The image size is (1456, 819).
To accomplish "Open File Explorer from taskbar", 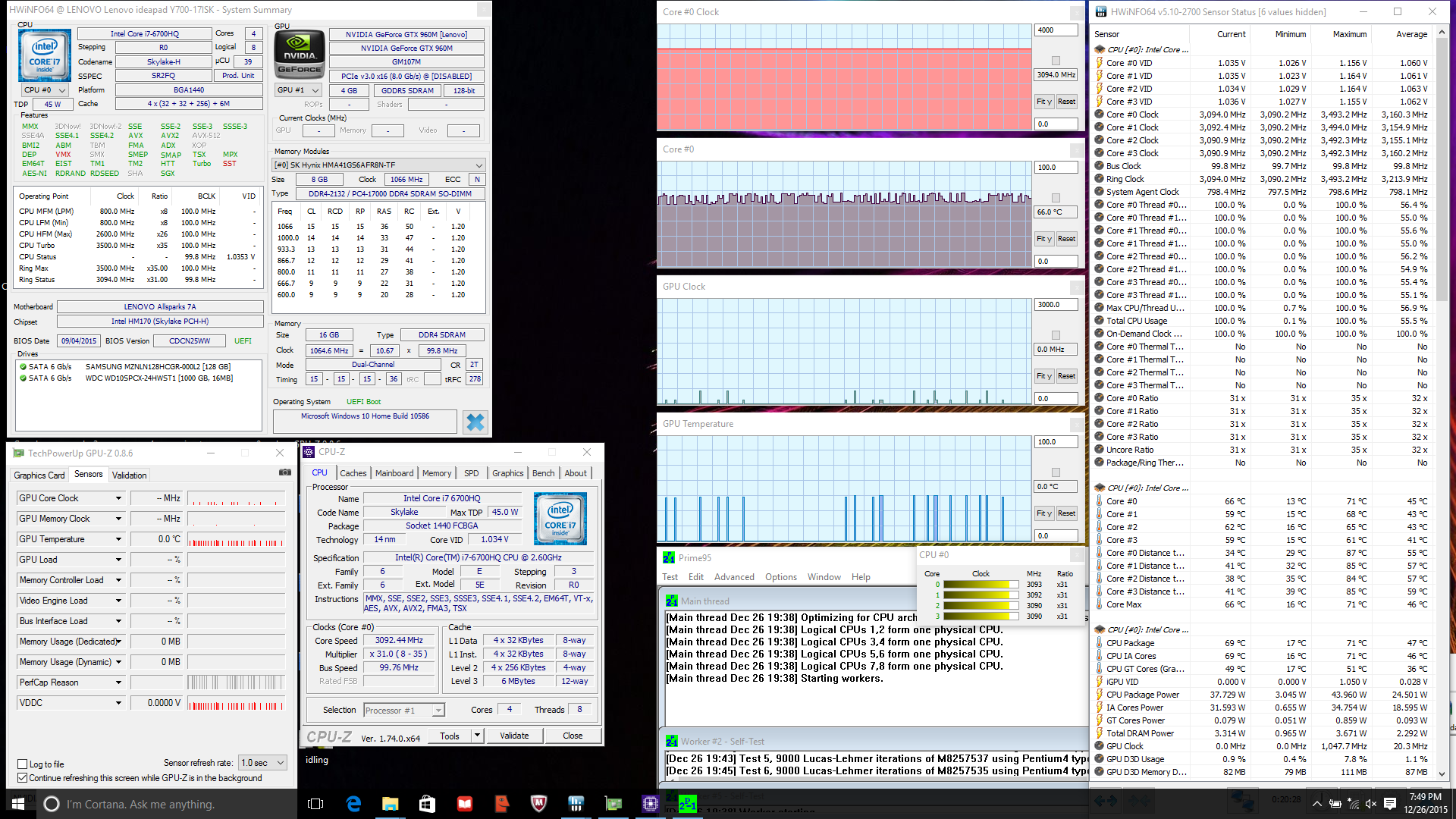I will tap(390, 804).
